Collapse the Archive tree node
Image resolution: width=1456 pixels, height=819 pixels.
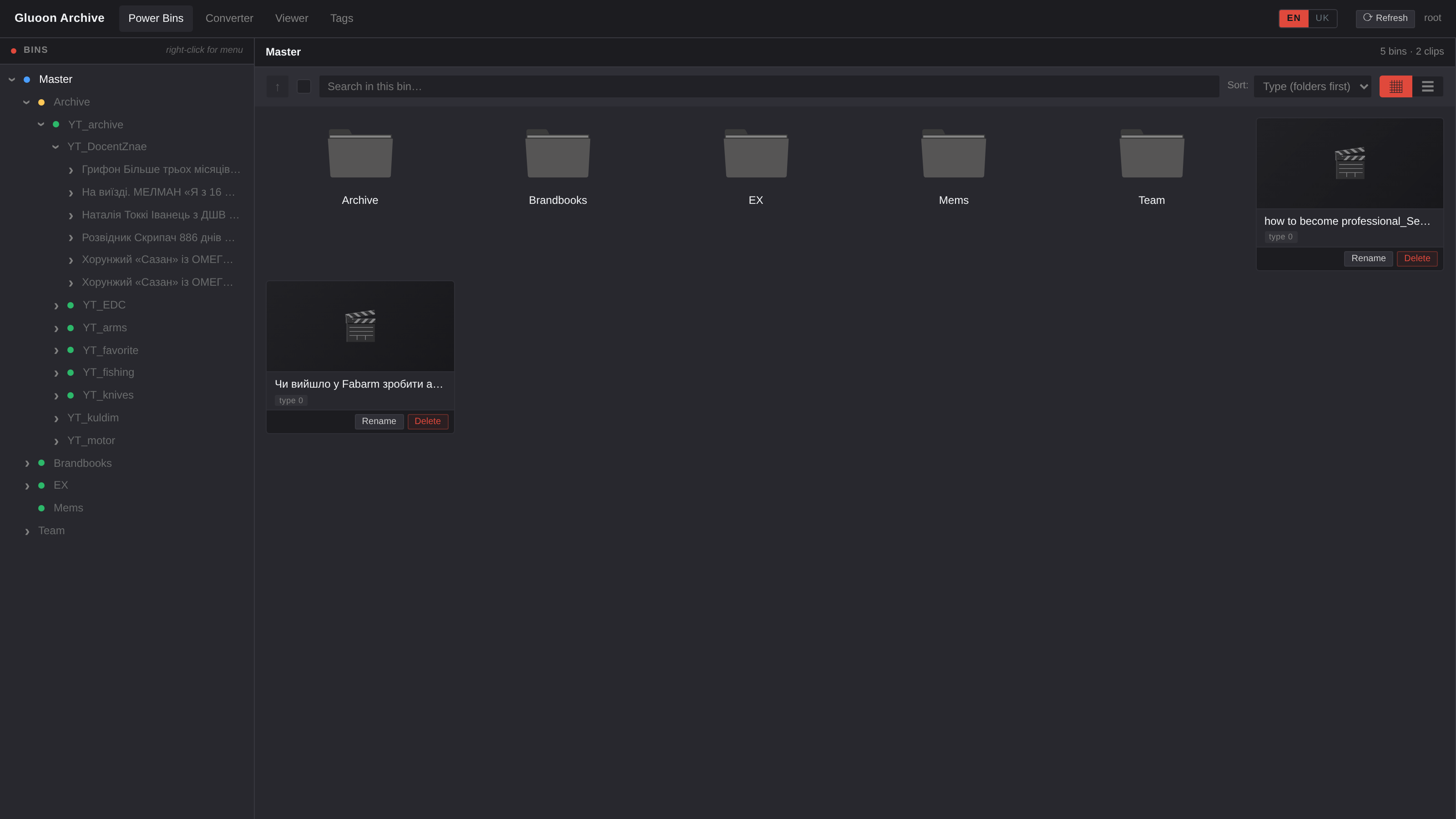[26, 102]
